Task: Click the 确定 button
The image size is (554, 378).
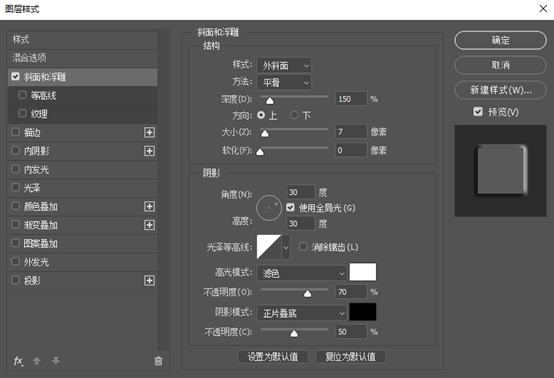Action: tap(500, 40)
